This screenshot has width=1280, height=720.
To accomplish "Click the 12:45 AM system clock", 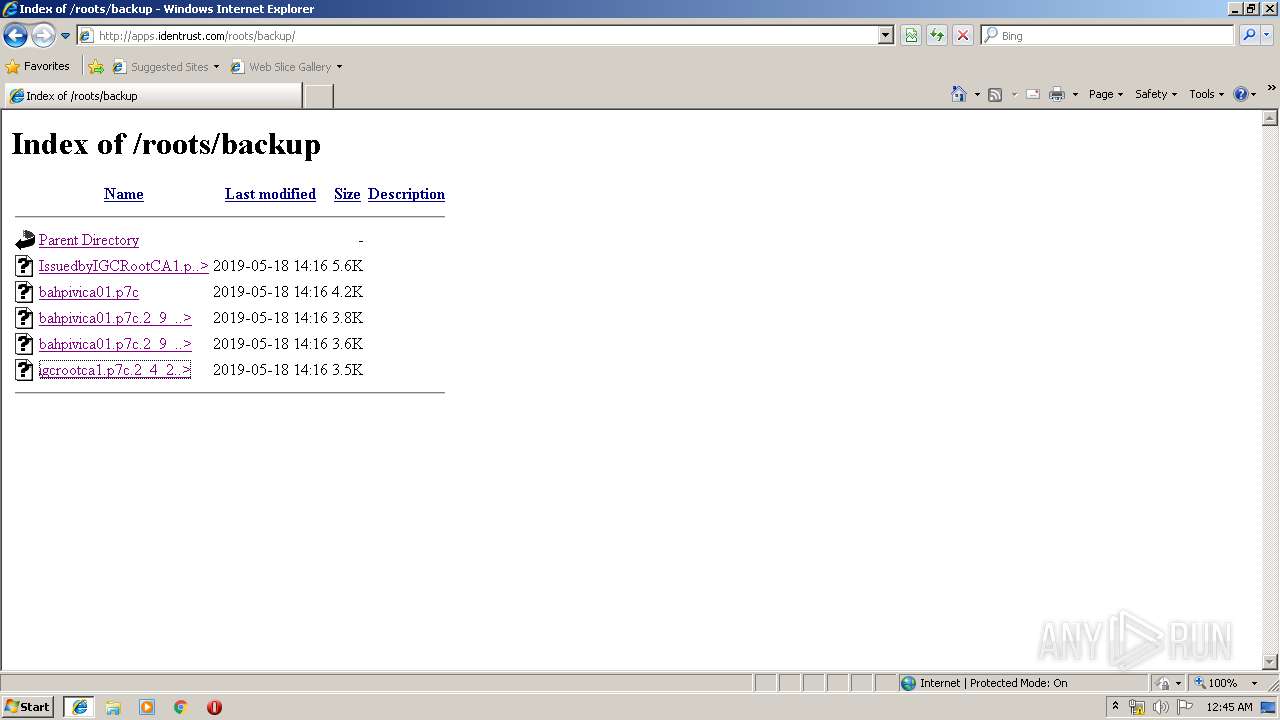I will click(x=1229, y=707).
